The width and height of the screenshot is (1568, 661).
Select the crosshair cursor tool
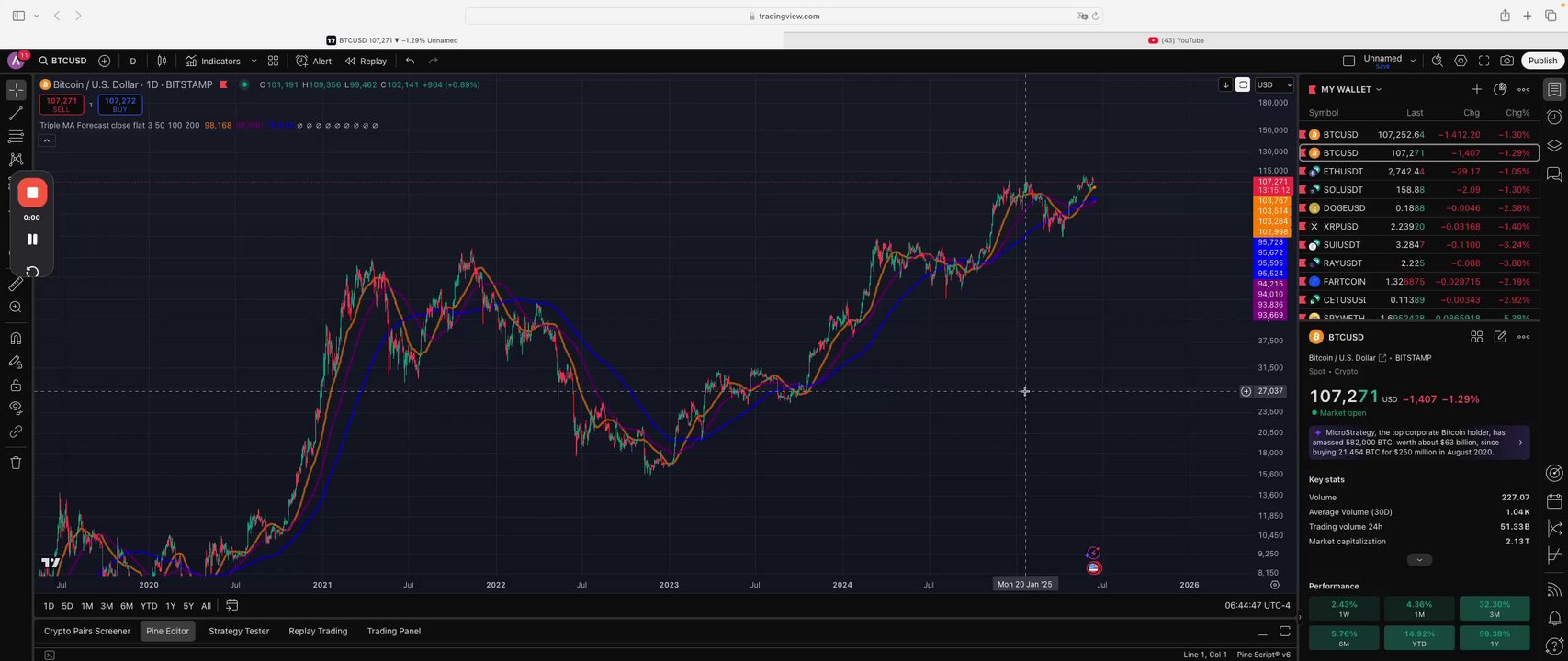(x=16, y=90)
